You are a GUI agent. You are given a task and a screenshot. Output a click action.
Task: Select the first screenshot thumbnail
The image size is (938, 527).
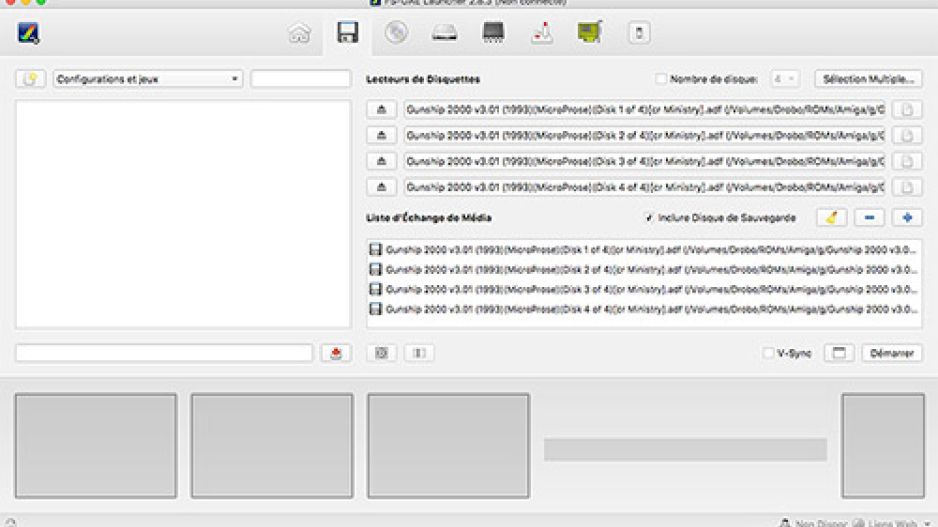point(96,446)
